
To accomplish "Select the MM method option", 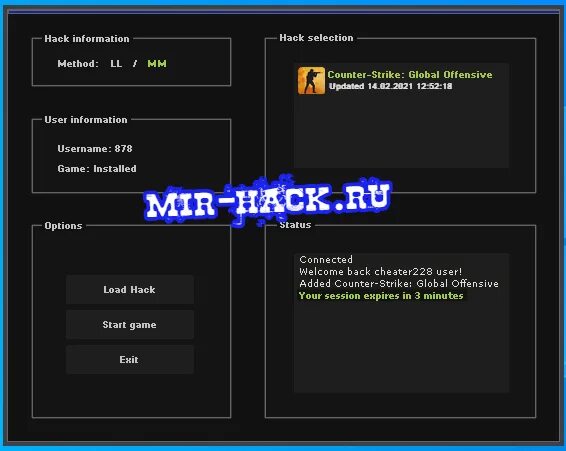I will [157, 64].
